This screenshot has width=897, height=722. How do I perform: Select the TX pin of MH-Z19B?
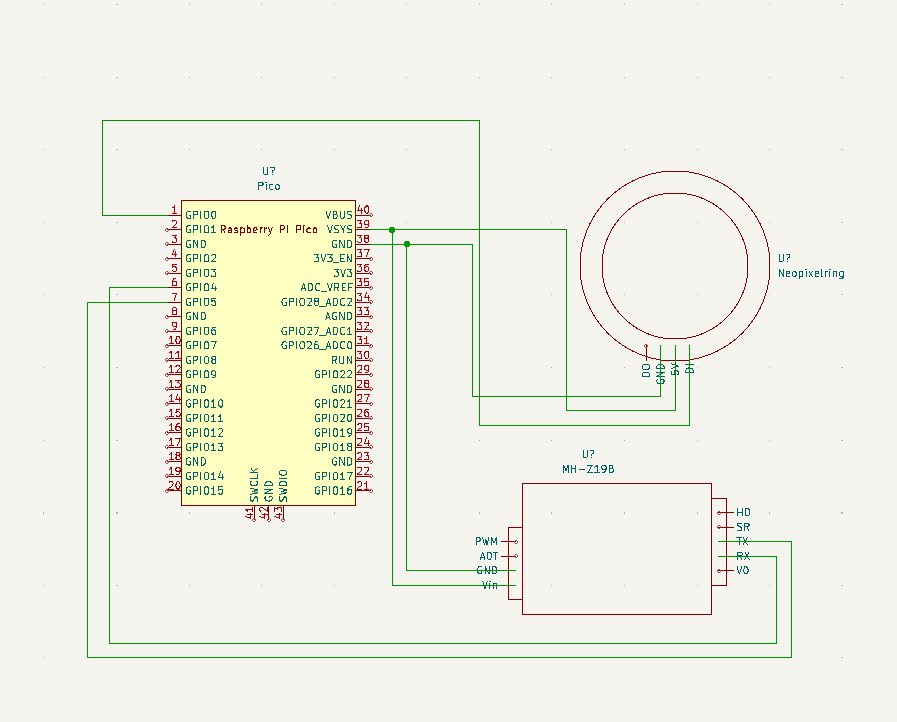point(742,541)
